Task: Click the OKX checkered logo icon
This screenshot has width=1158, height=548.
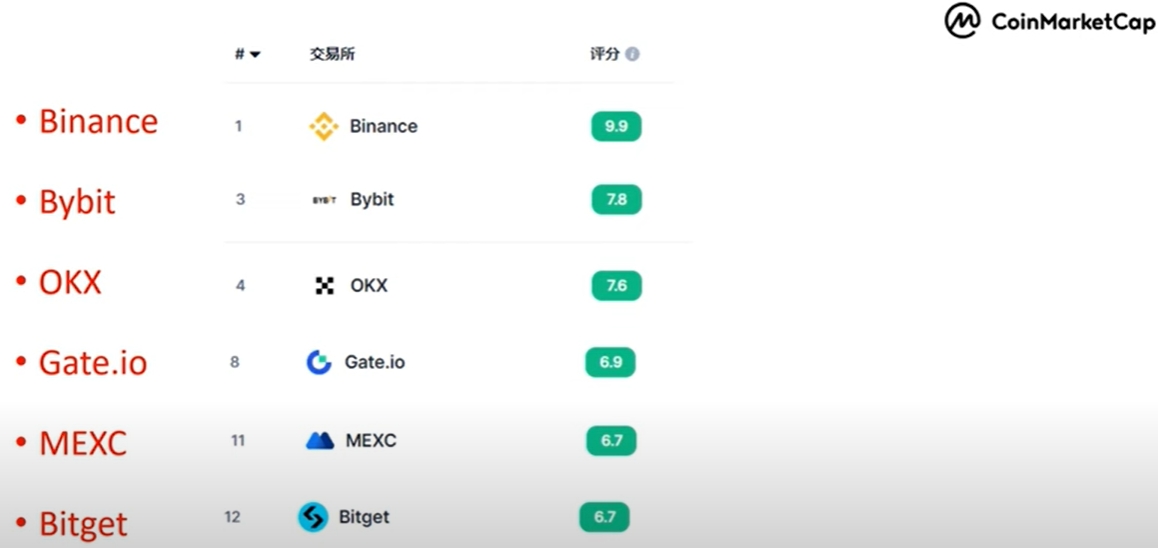Action: (324, 286)
